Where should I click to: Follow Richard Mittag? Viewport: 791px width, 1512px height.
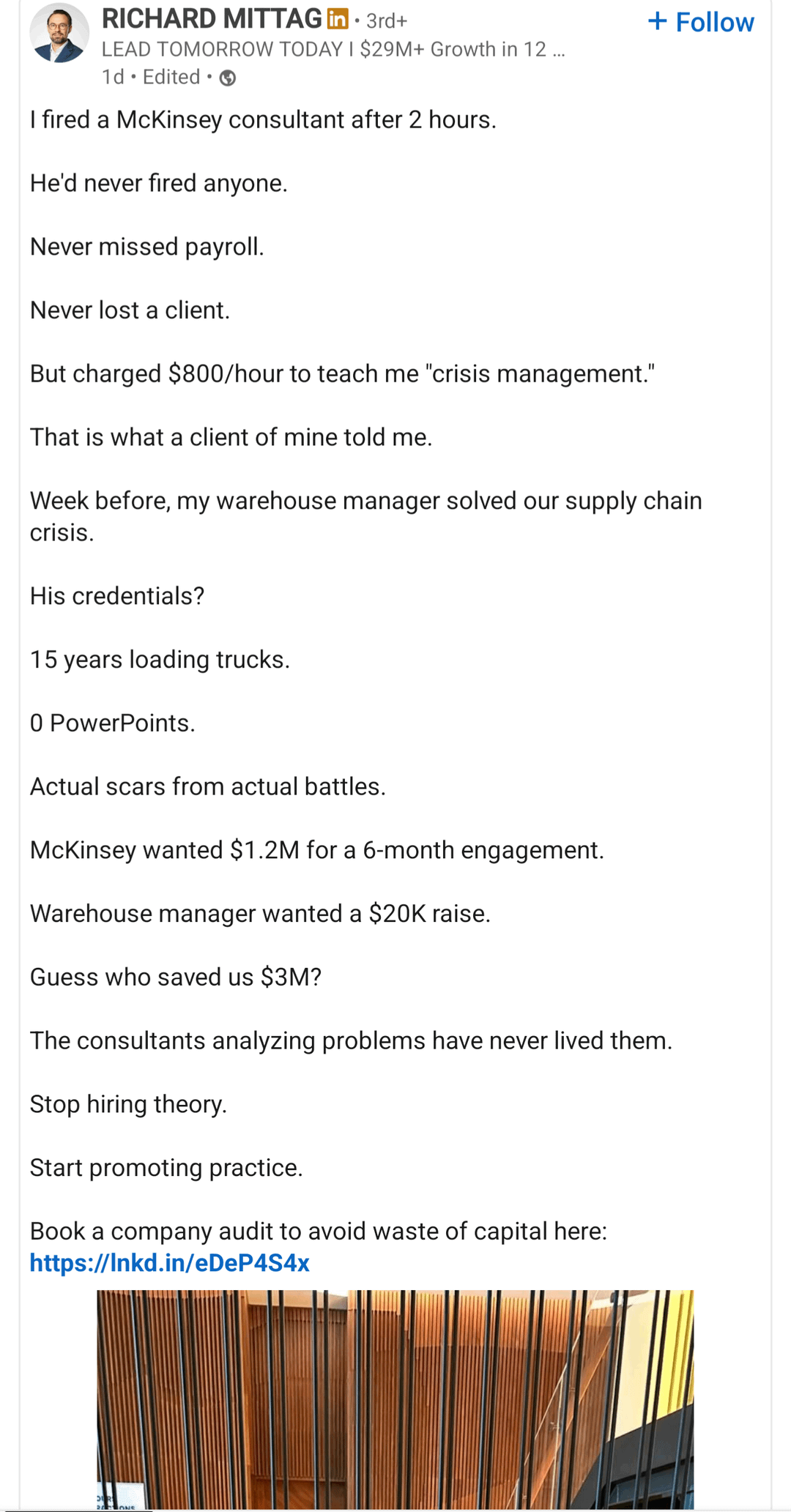[700, 22]
